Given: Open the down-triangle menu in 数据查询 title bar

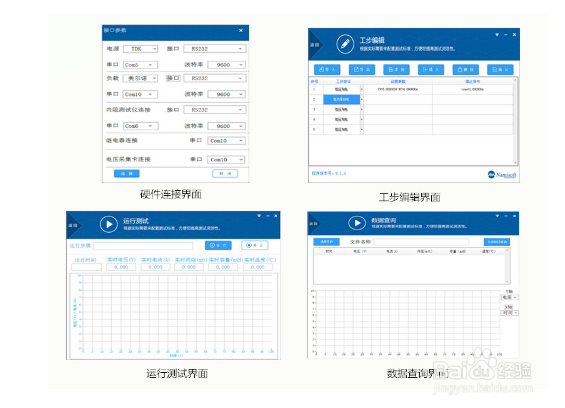Looking at the screenshot, I should (497, 216).
